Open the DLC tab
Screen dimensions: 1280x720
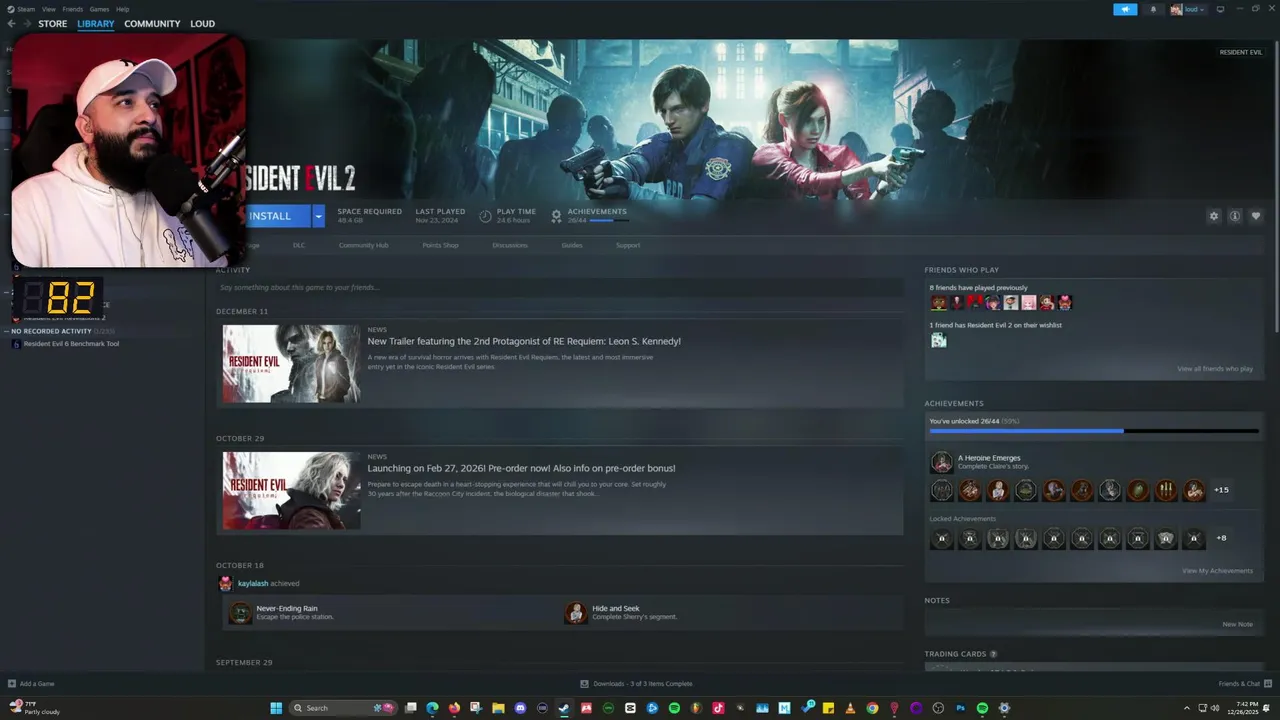pos(299,245)
